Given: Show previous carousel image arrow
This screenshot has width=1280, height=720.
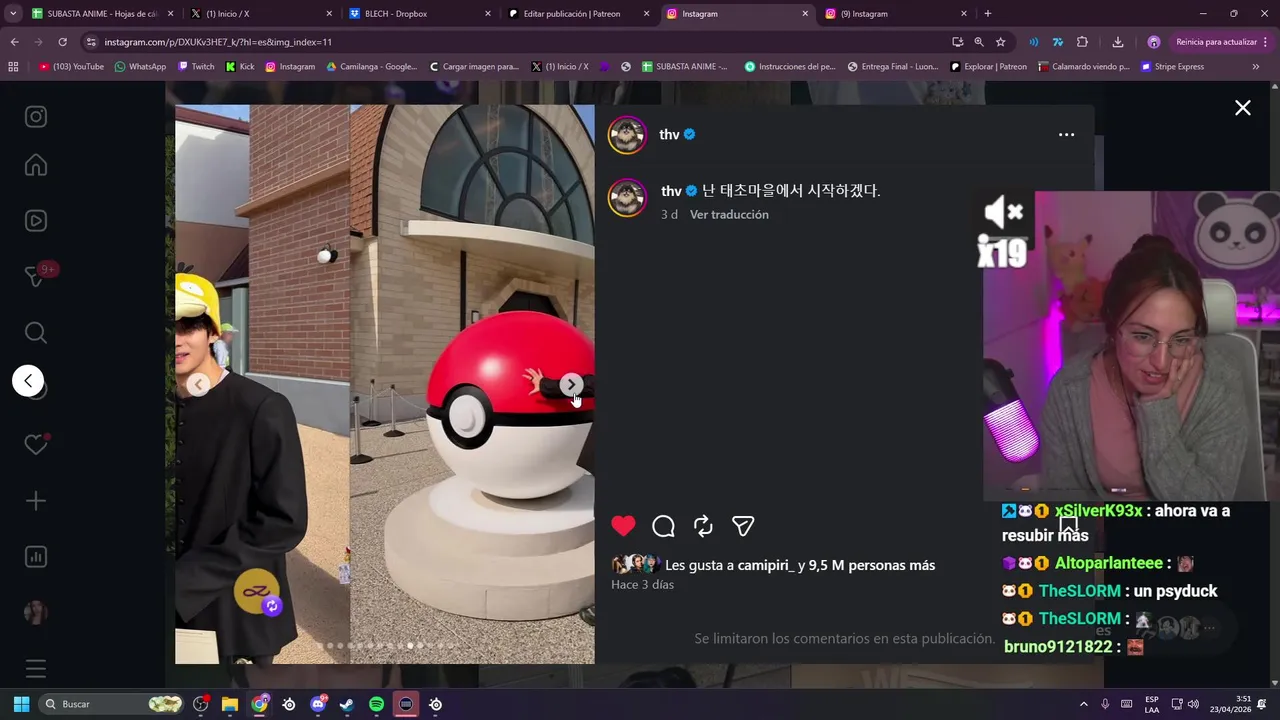Looking at the screenshot, I should (199, 384).
